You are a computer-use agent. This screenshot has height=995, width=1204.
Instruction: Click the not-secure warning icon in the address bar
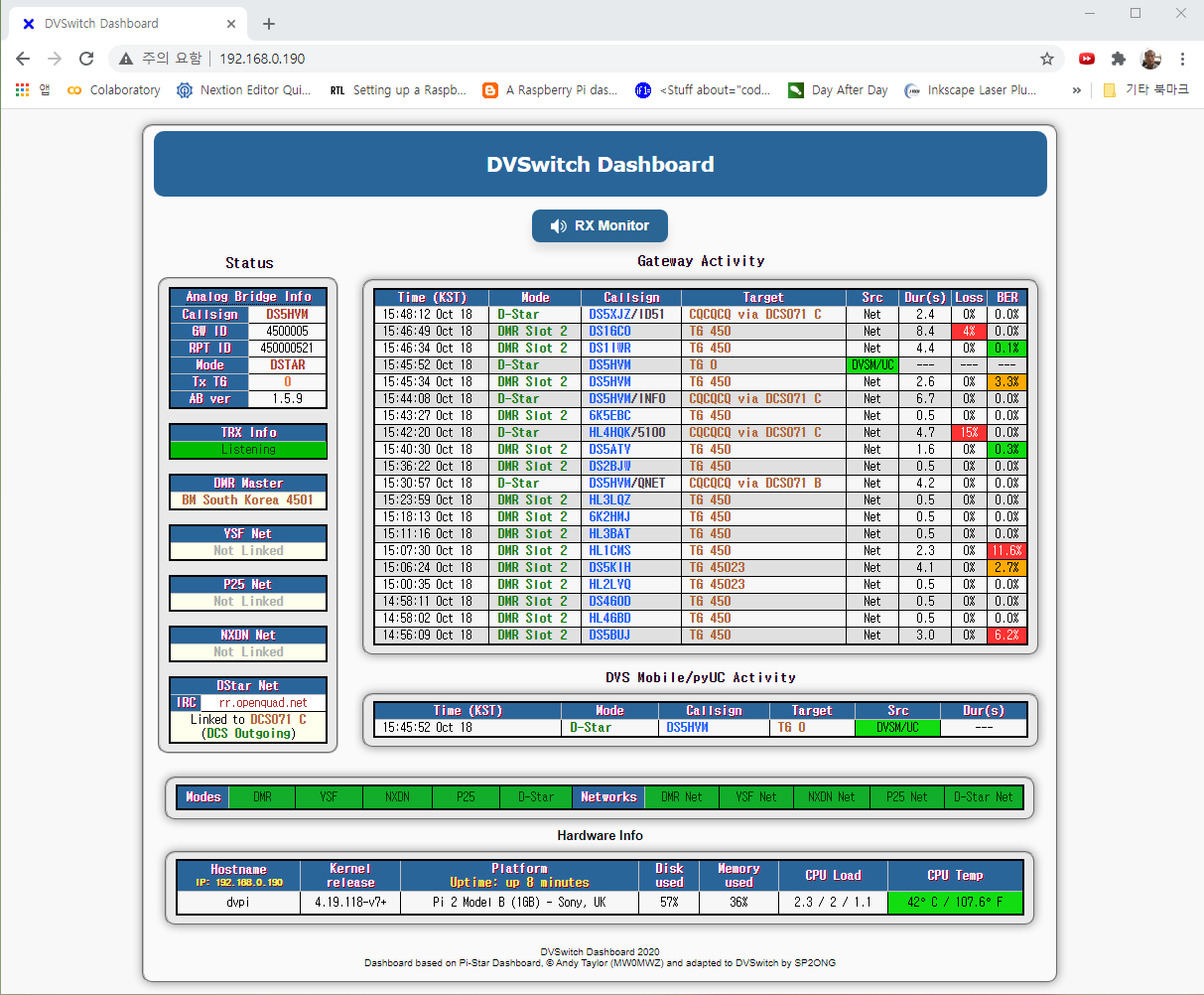point(127,59)
